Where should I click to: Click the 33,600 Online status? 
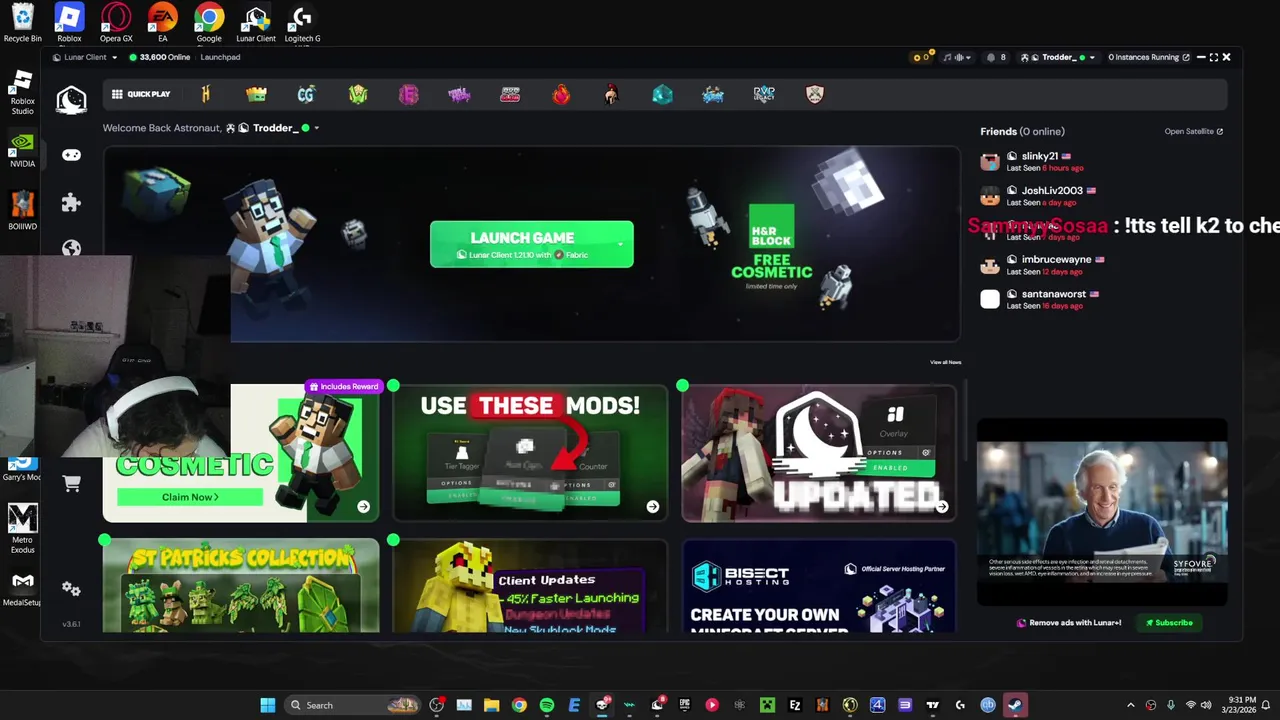point(160,57)
